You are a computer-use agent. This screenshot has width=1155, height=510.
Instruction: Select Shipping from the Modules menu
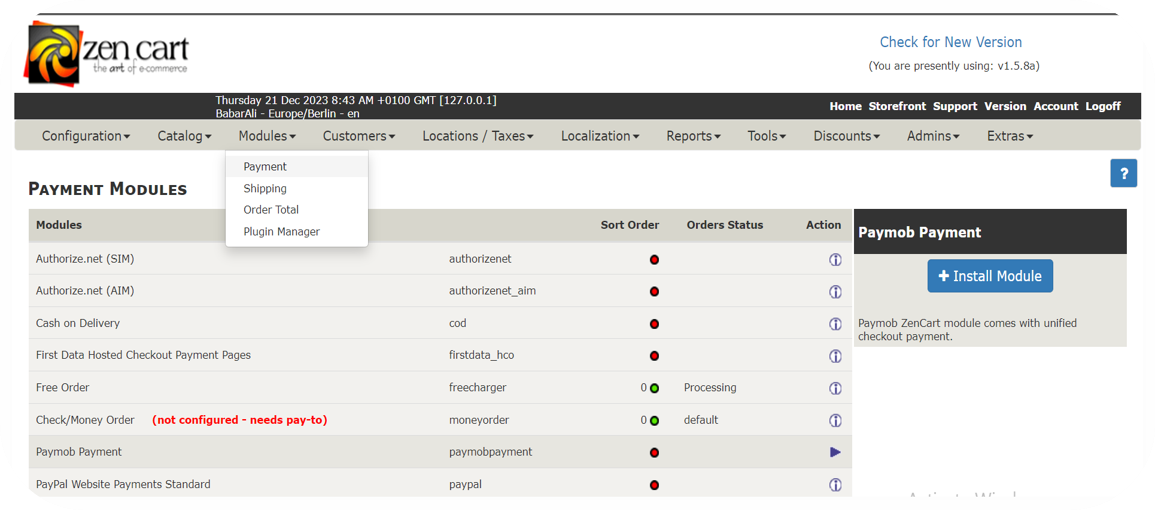click(265, 188)
